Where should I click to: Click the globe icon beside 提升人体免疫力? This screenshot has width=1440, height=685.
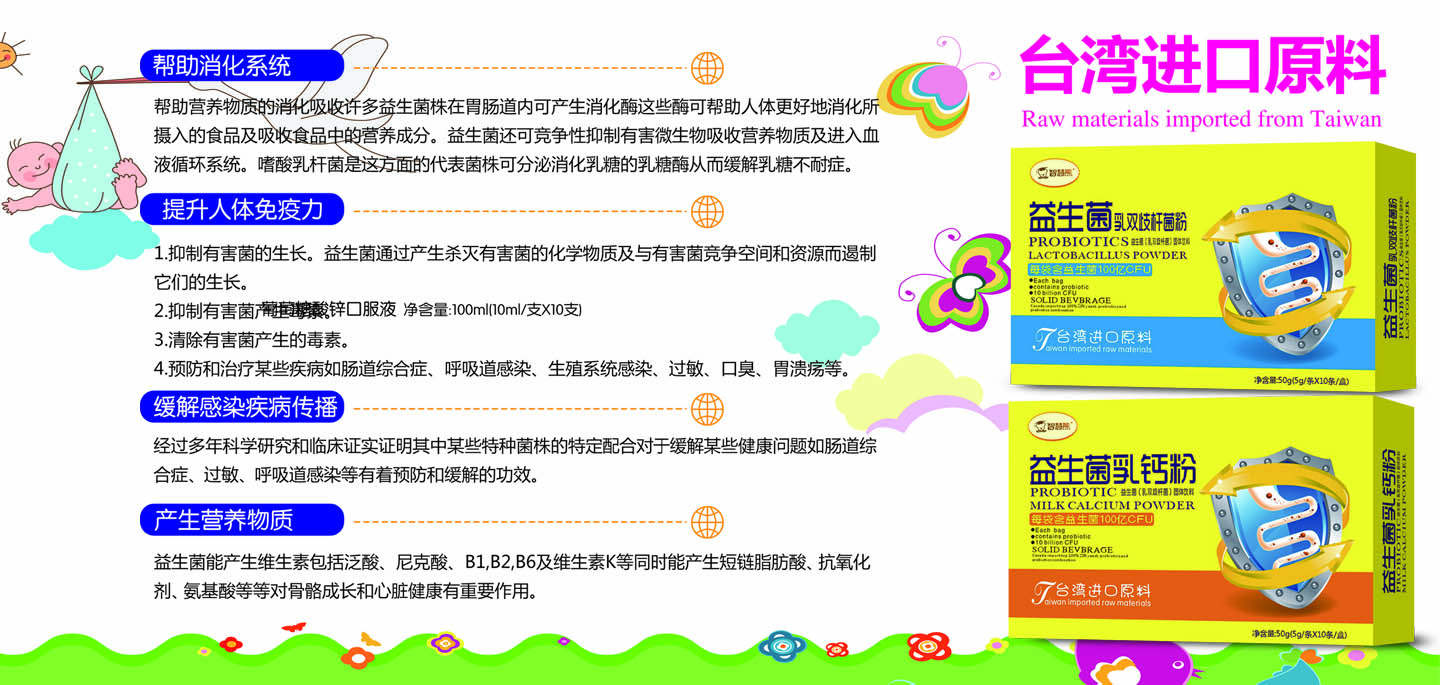coord(707,210)
